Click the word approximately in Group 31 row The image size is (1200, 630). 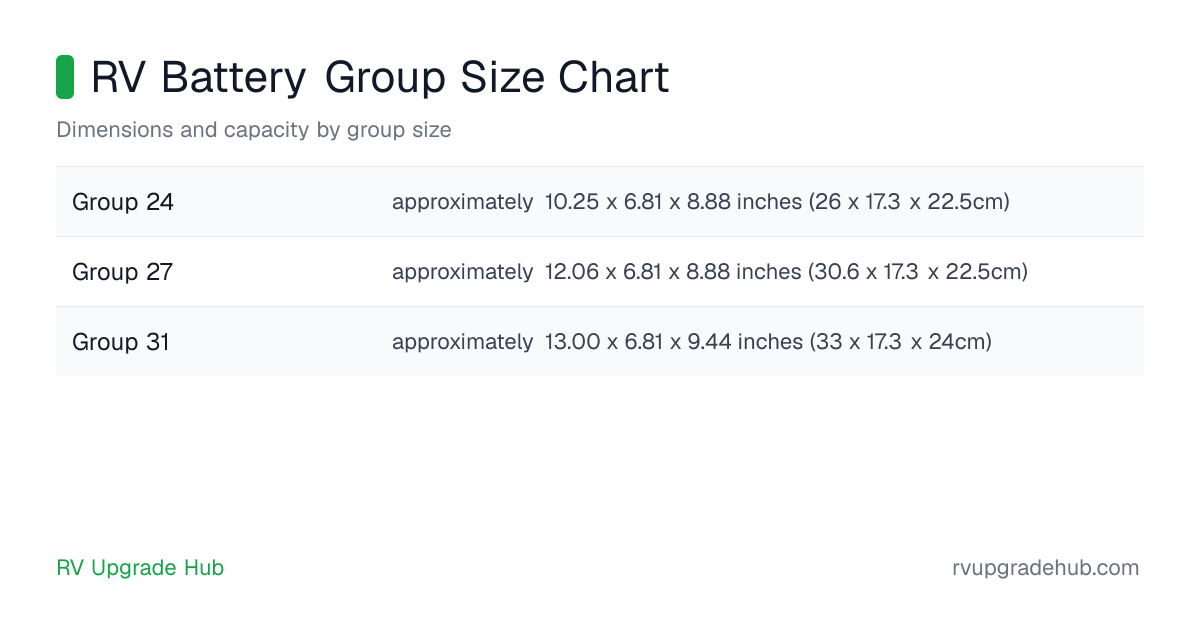[462, 342]
